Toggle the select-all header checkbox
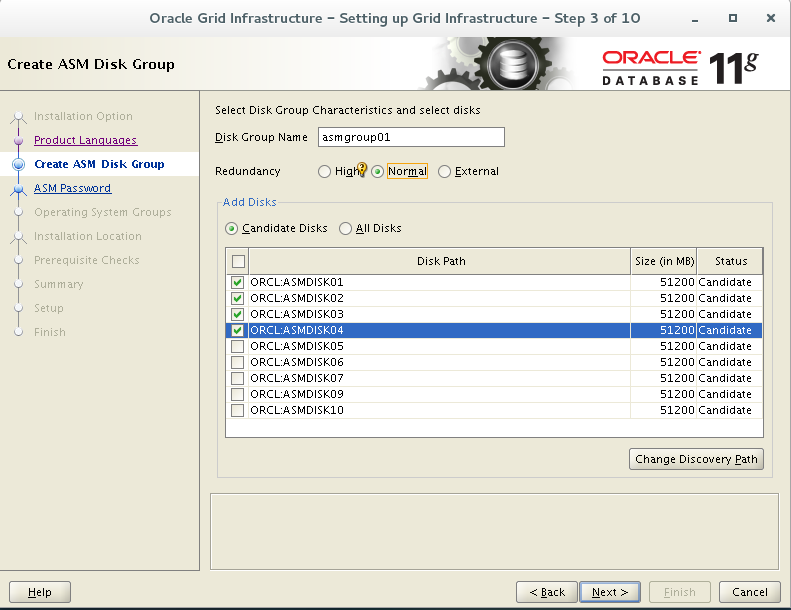This screenshot has height=610, width=791. click(238, 261)
